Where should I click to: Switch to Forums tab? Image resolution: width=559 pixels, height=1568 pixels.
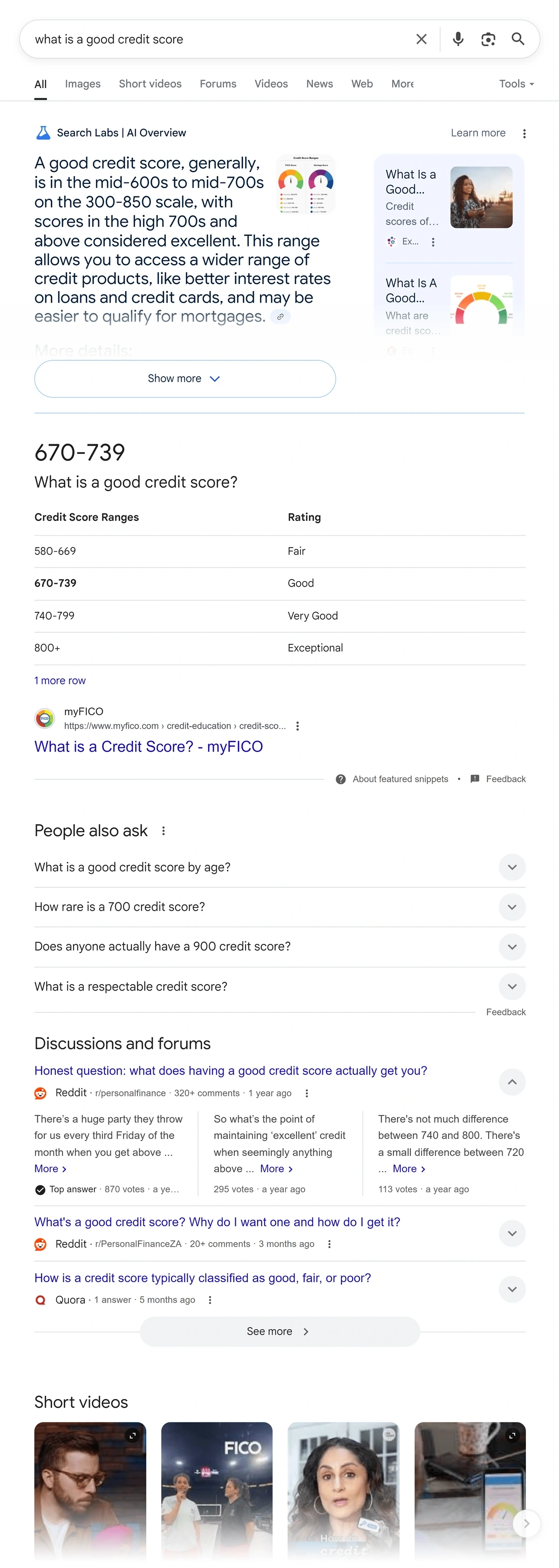(x=218, y=84)
